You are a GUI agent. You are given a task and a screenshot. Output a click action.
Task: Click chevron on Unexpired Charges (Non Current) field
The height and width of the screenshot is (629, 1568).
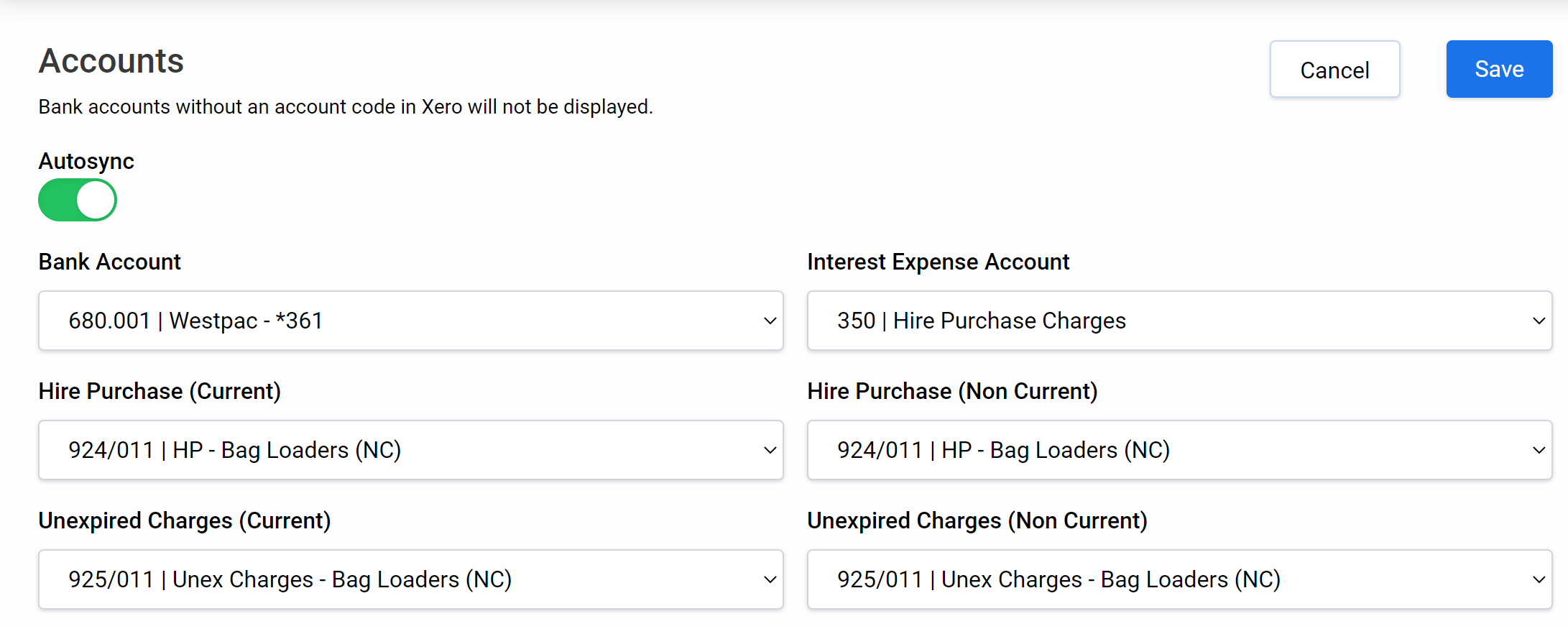(x=1539, y=579)
